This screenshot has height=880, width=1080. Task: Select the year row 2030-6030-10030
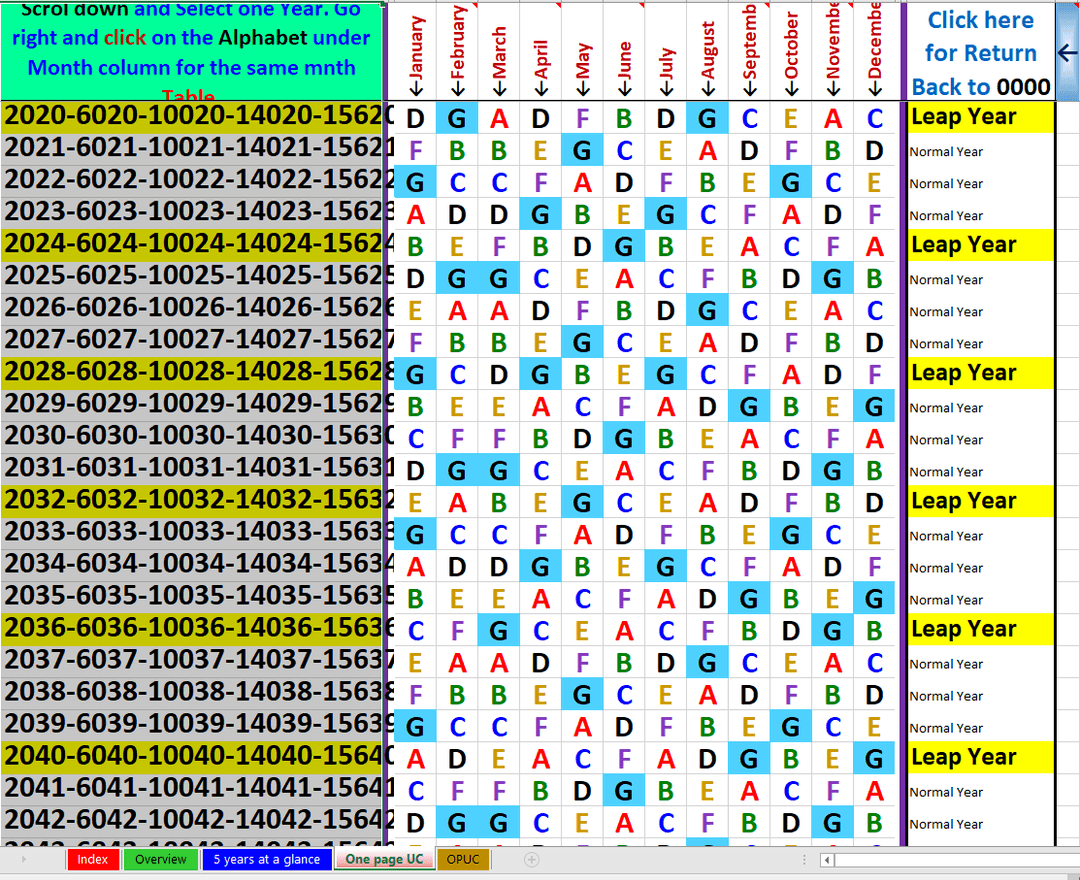192,438
